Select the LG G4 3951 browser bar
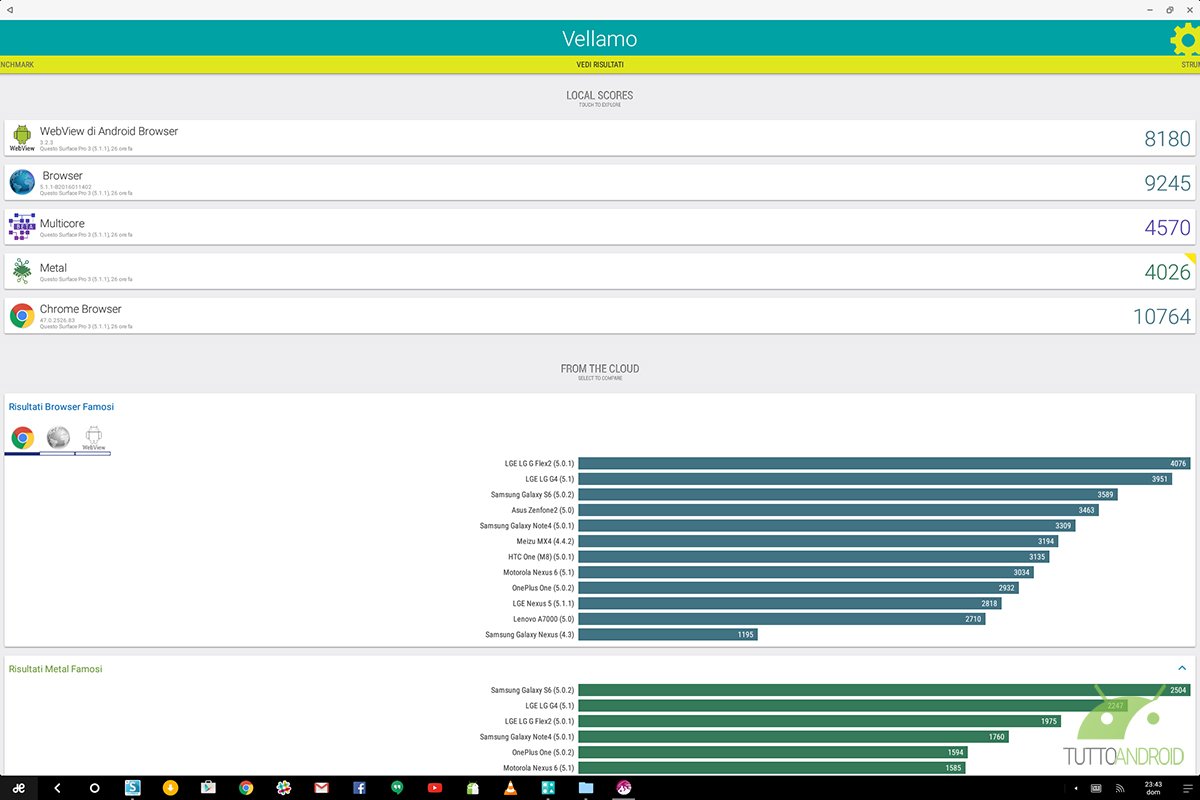The image size is (1200, 800). (x=875, y=479)
